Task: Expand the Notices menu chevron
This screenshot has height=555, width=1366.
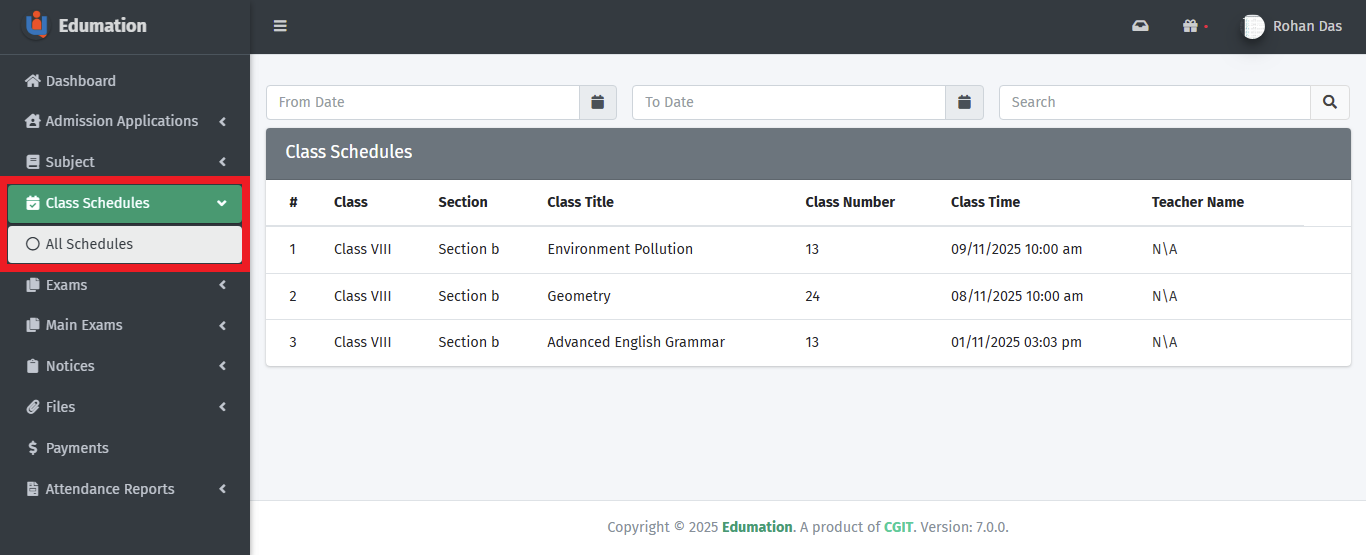Action: tap(222, 366)
